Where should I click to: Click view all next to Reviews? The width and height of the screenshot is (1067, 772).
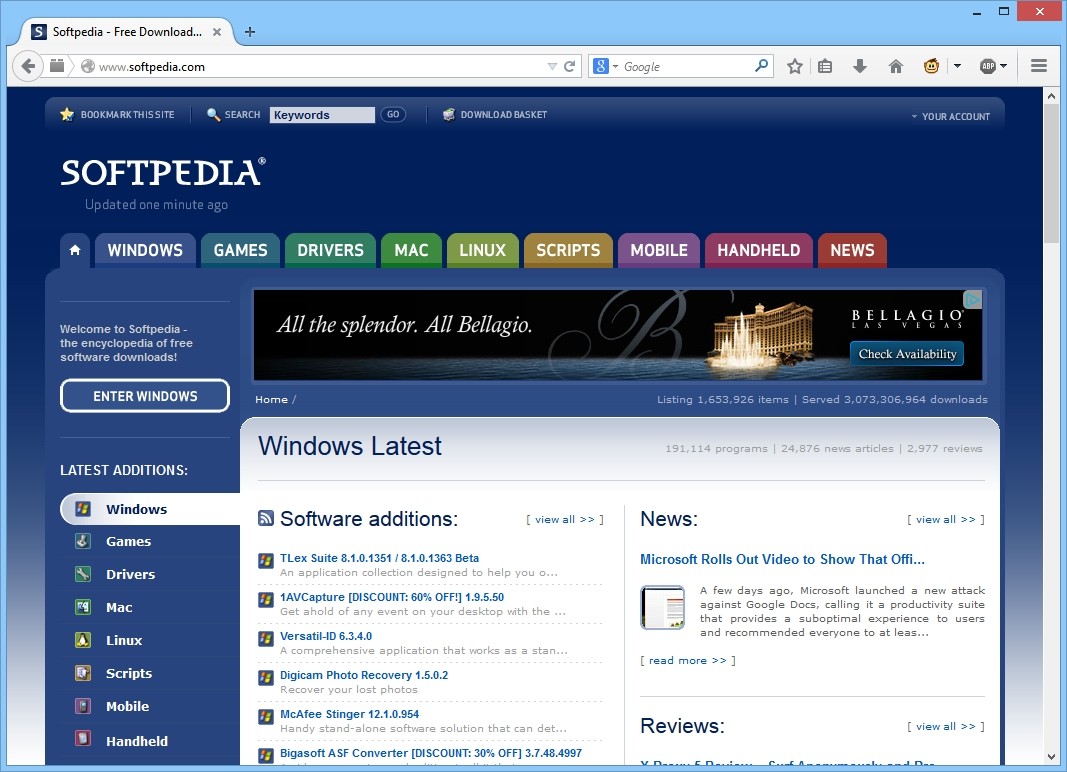(945, 726)
